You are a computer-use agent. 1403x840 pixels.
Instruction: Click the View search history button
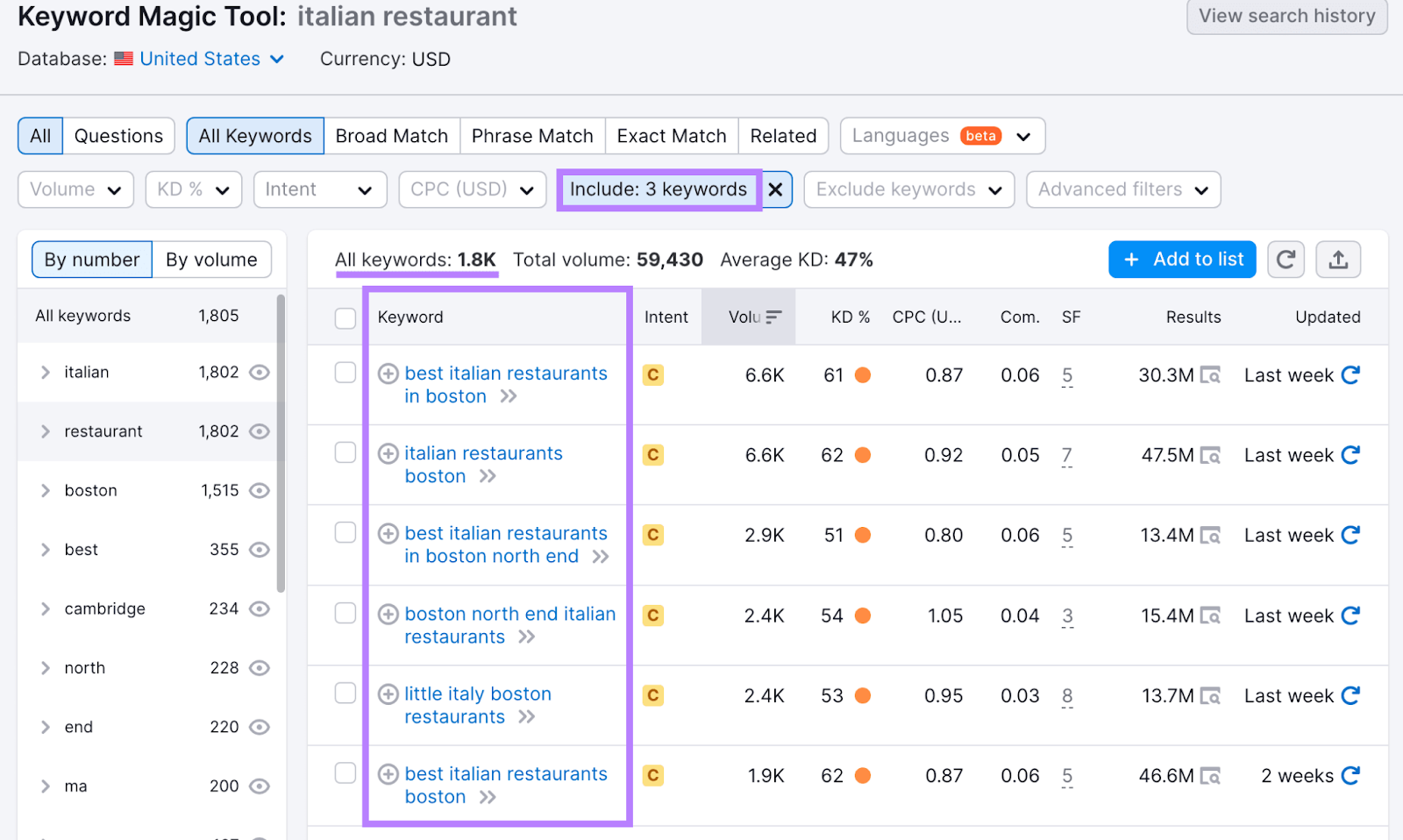[1285, 16]
